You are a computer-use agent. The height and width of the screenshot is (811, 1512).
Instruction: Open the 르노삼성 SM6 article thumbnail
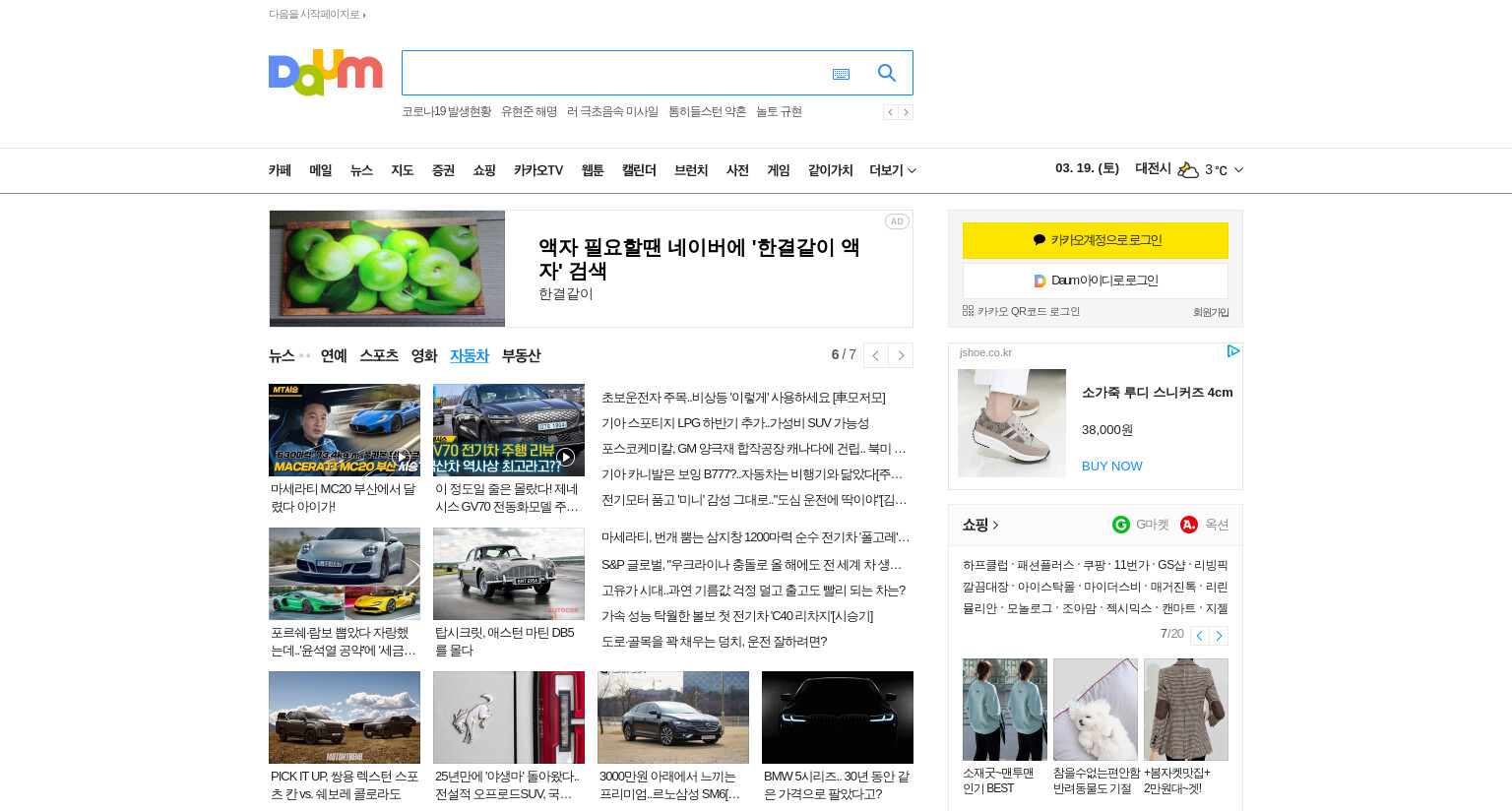click(673, 717)
